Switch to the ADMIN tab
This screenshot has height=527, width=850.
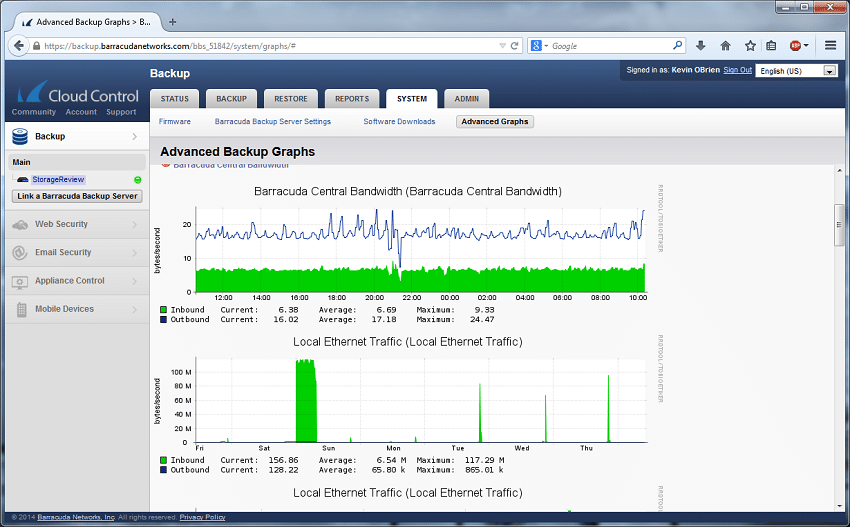click(x=467, y=99)
